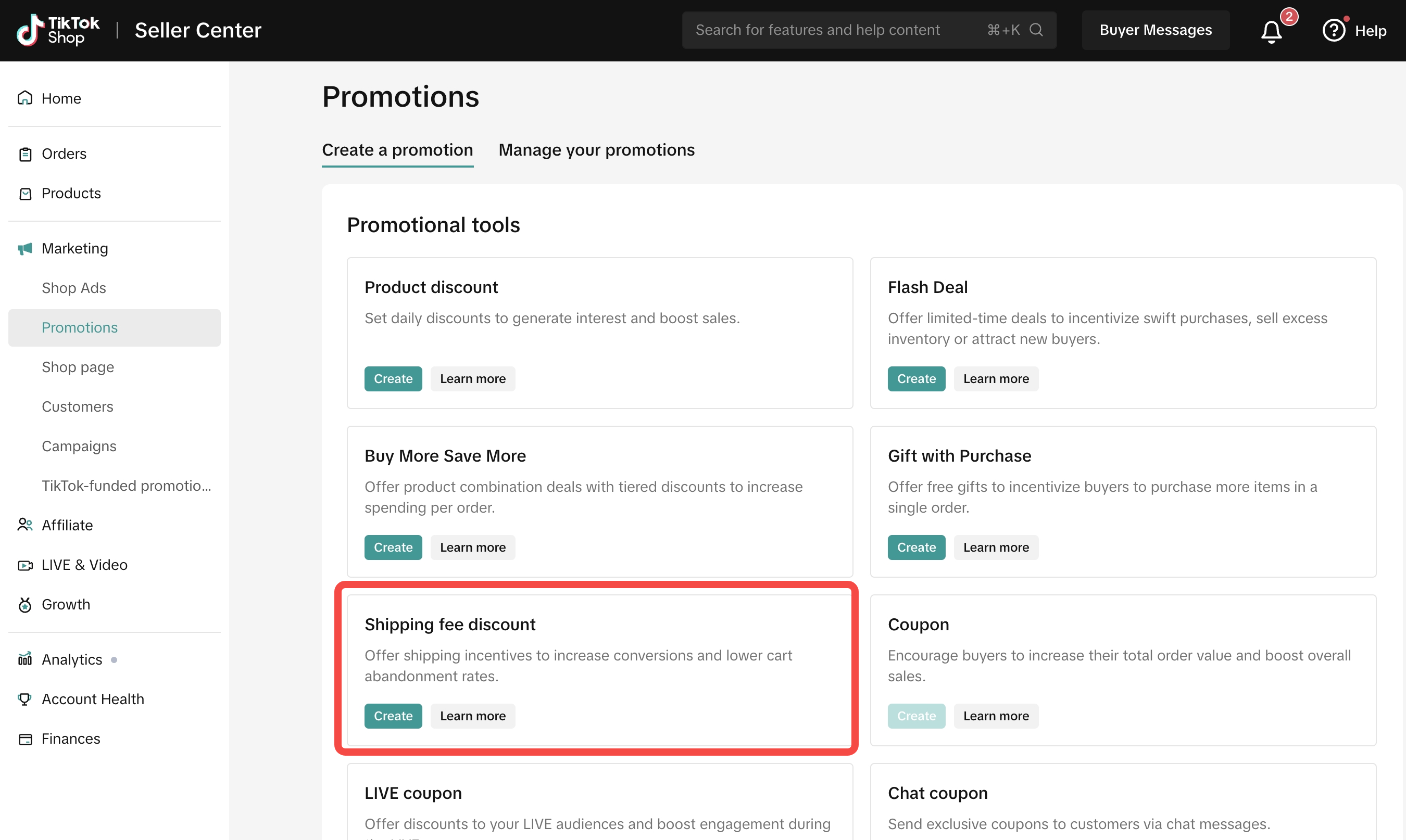The width and height of the screenshot is (1406, 840).
Task: Open TikTok-funded promotions sidebar item
Action: pyautogui.click(x=126, y=486)
